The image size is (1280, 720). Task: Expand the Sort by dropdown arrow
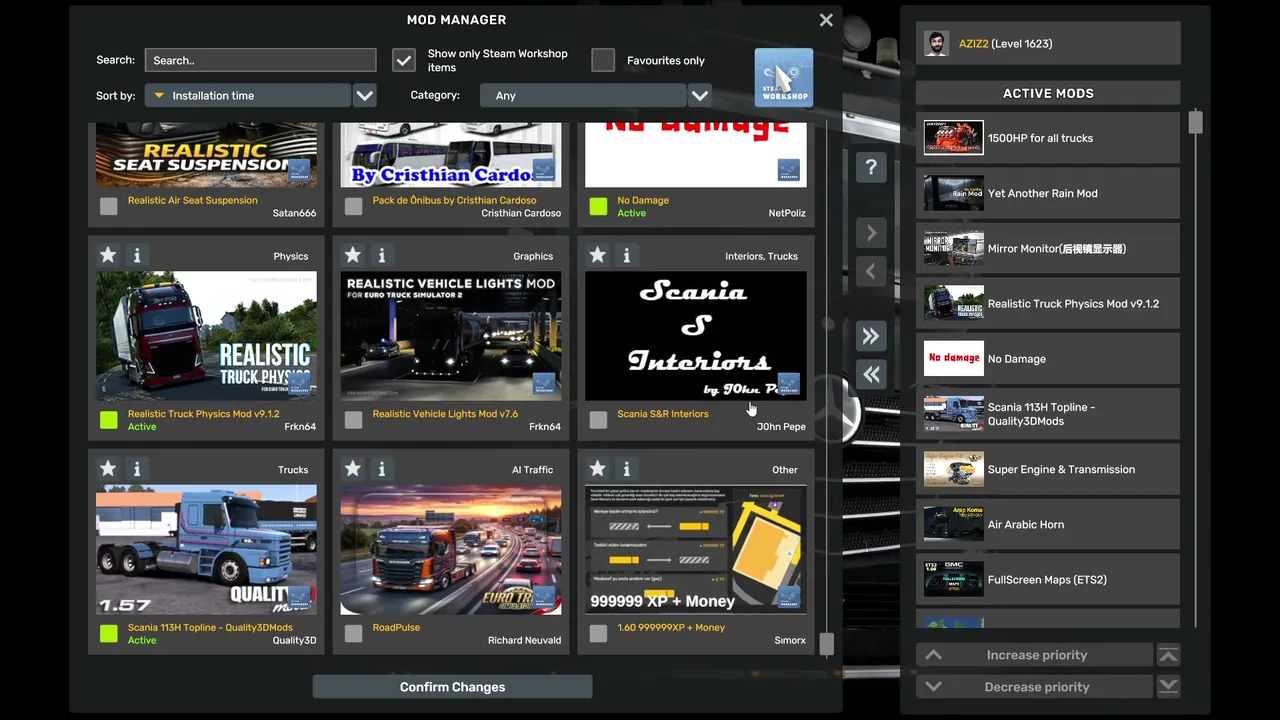[x=365, y=95]
